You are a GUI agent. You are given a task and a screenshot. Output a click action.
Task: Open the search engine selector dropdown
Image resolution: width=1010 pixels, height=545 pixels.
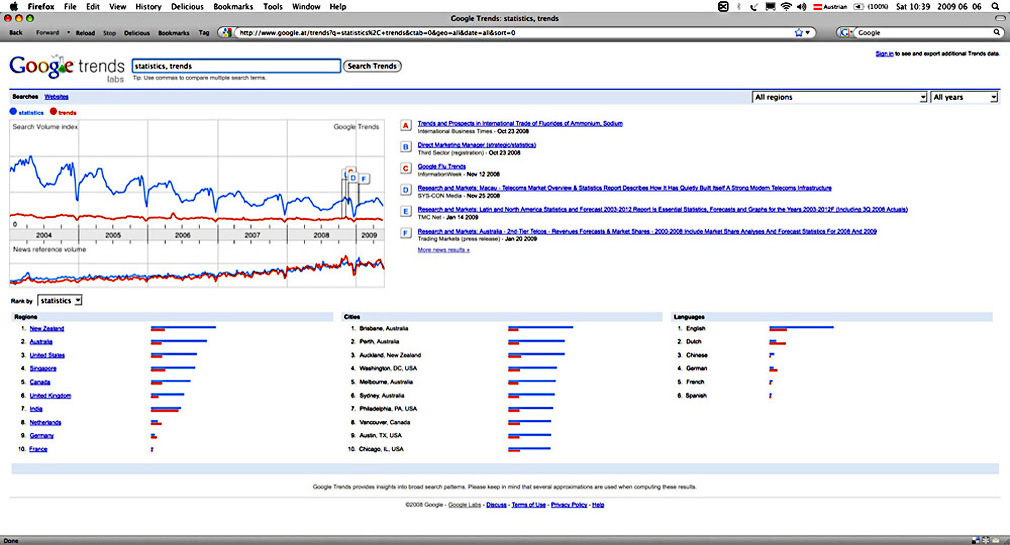coord(846,32)
